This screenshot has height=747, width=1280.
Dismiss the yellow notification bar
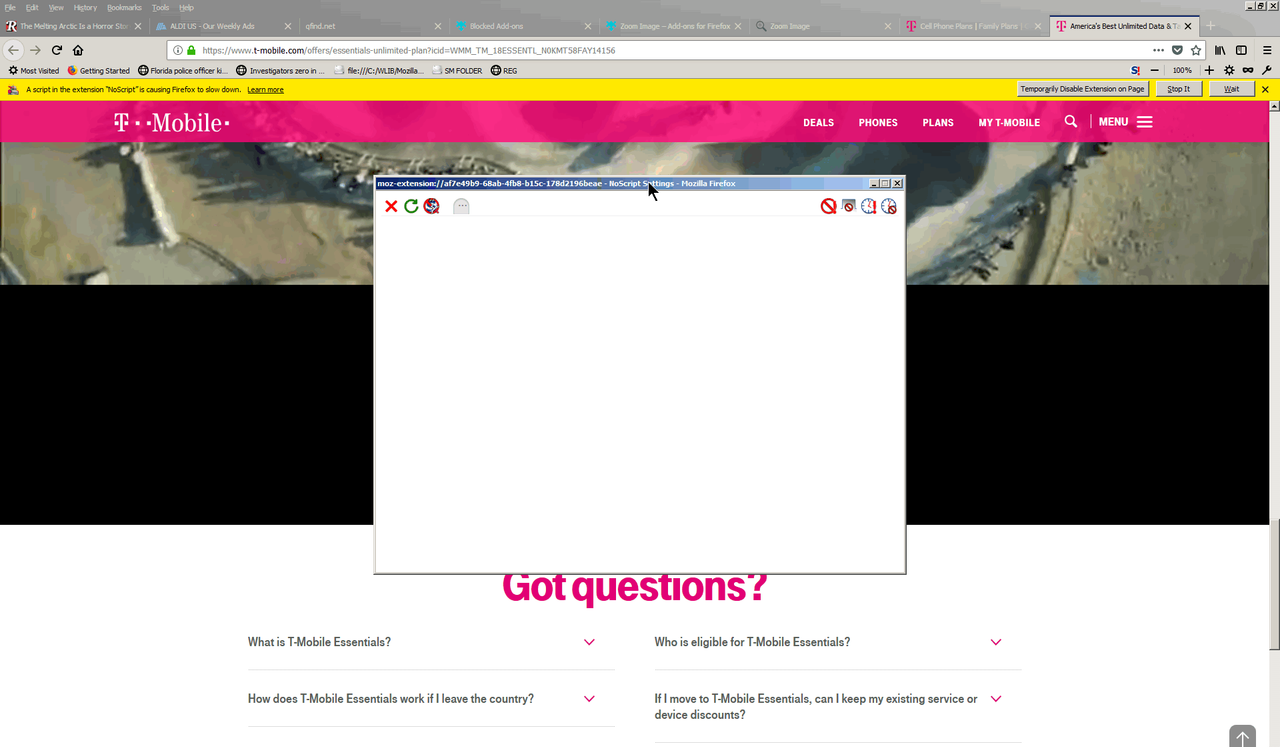[x=1265, y=89]
